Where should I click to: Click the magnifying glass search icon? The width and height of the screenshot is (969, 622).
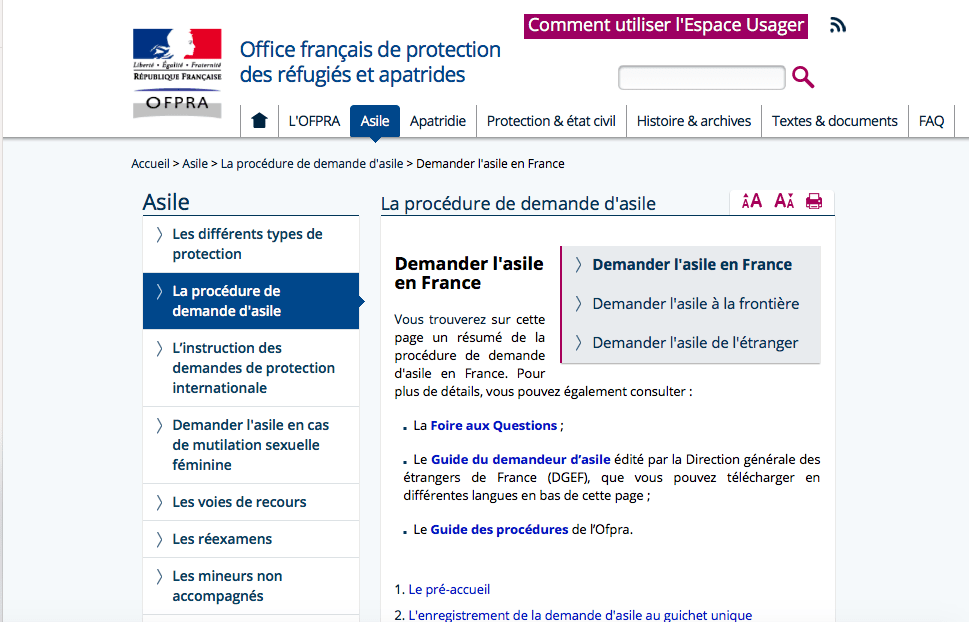(x=802, y=77)
